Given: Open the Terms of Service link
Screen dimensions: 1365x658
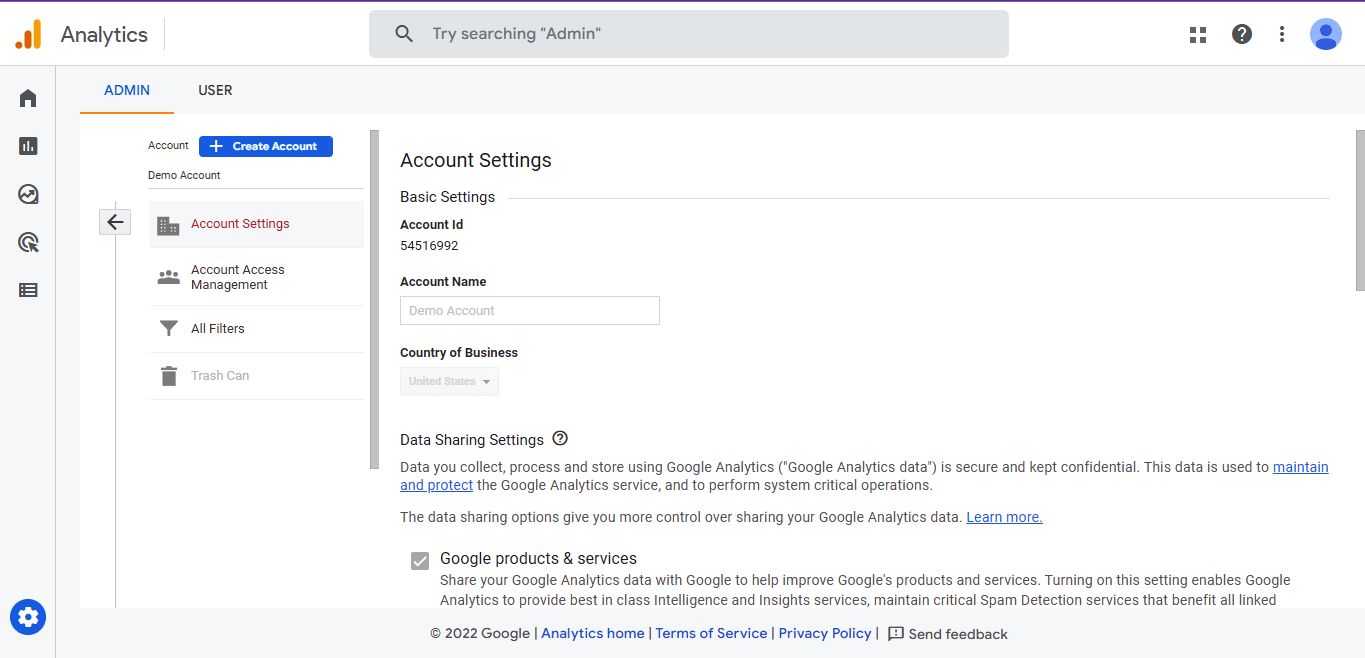Looking at the screenshot, I should click(711, 634).
